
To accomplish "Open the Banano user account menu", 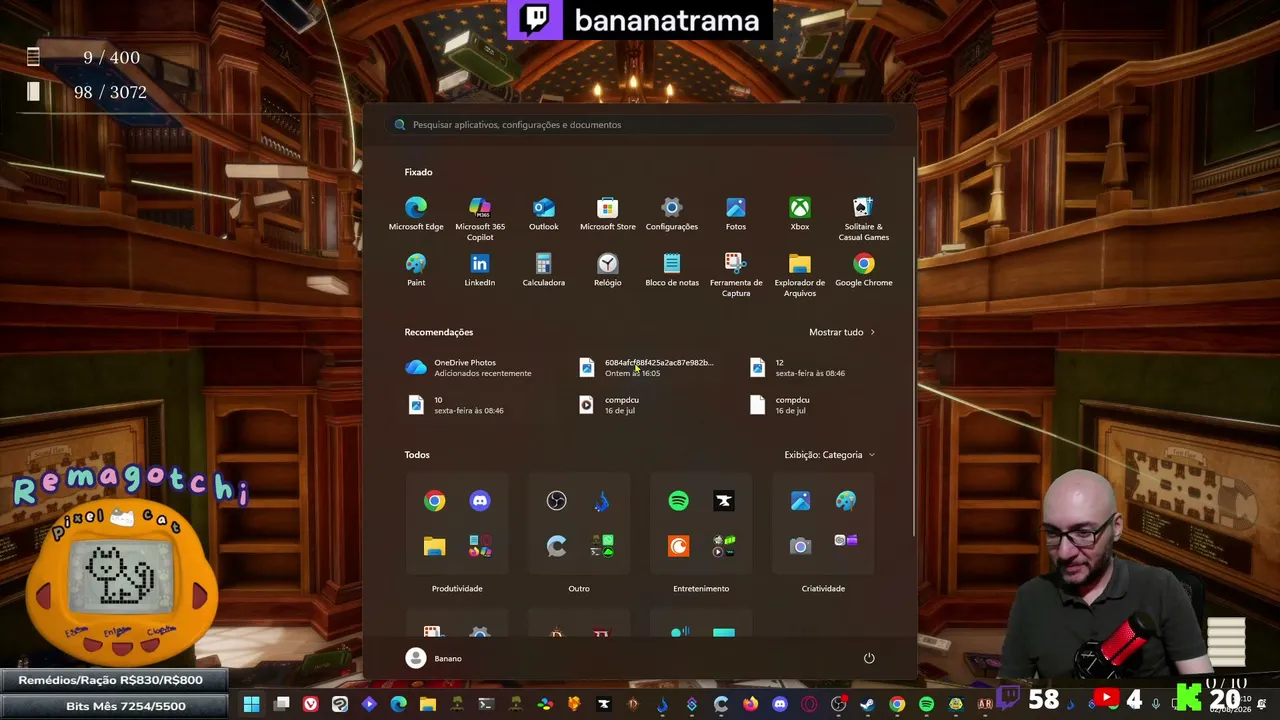I will (x=434, y=658).
